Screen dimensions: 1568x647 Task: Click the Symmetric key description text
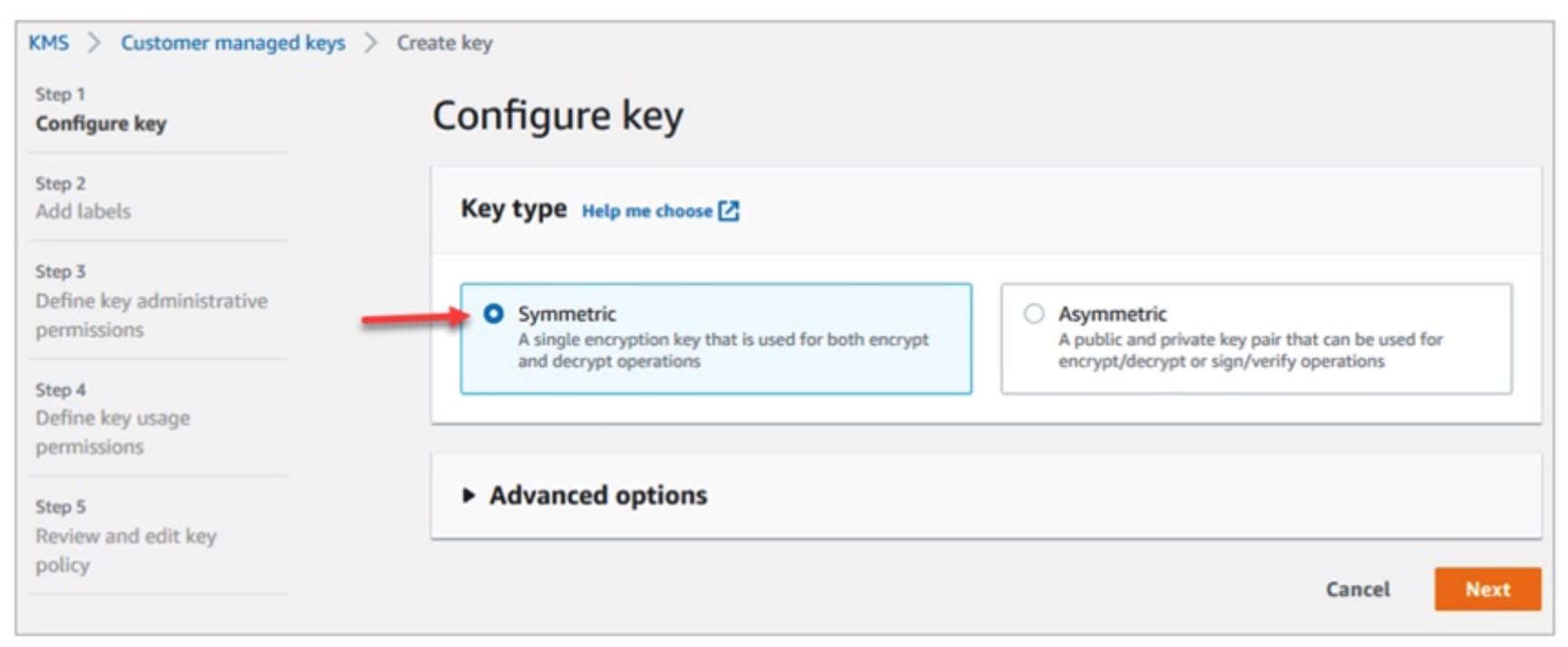point(722,350)
